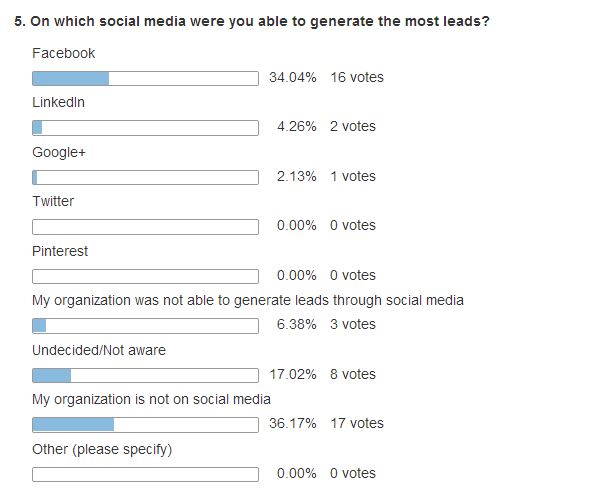Click the 16 votes count

(357, 77)
